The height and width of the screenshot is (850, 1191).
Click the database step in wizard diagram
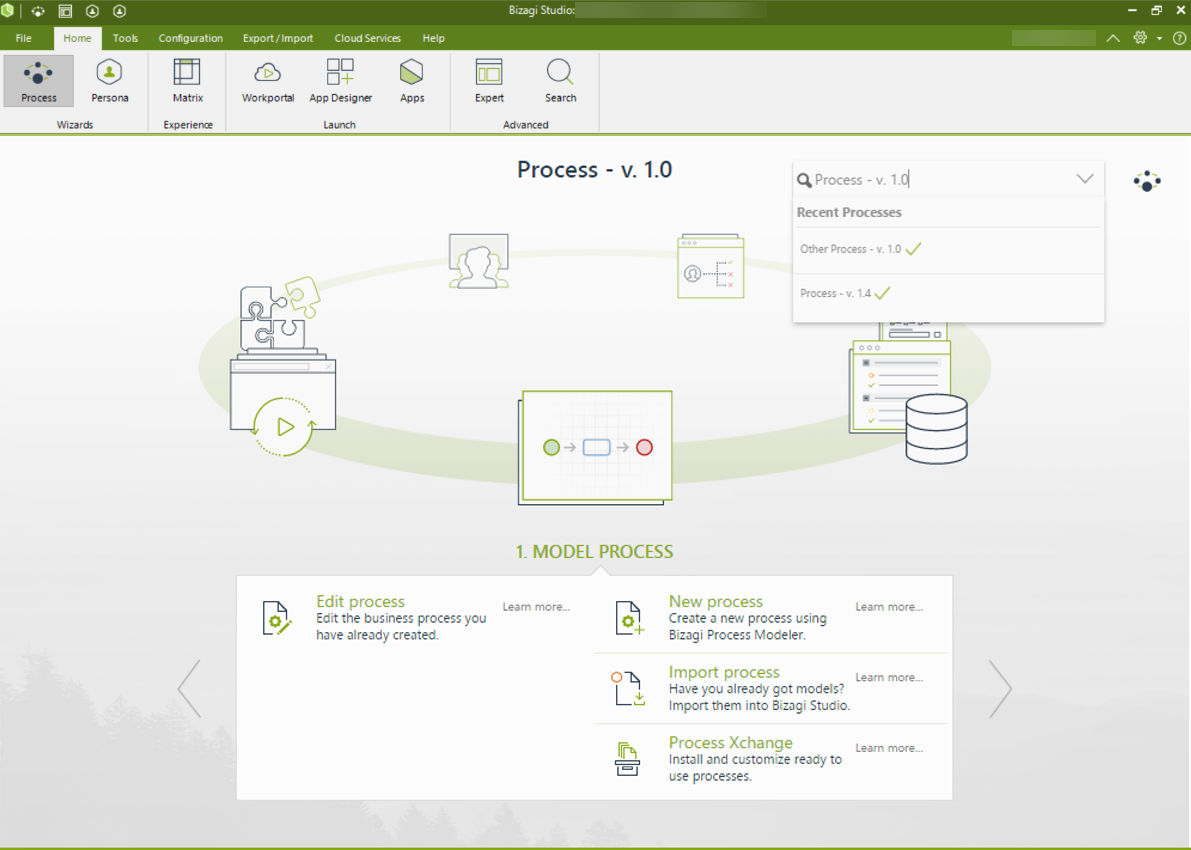click(x=936, y=428)
